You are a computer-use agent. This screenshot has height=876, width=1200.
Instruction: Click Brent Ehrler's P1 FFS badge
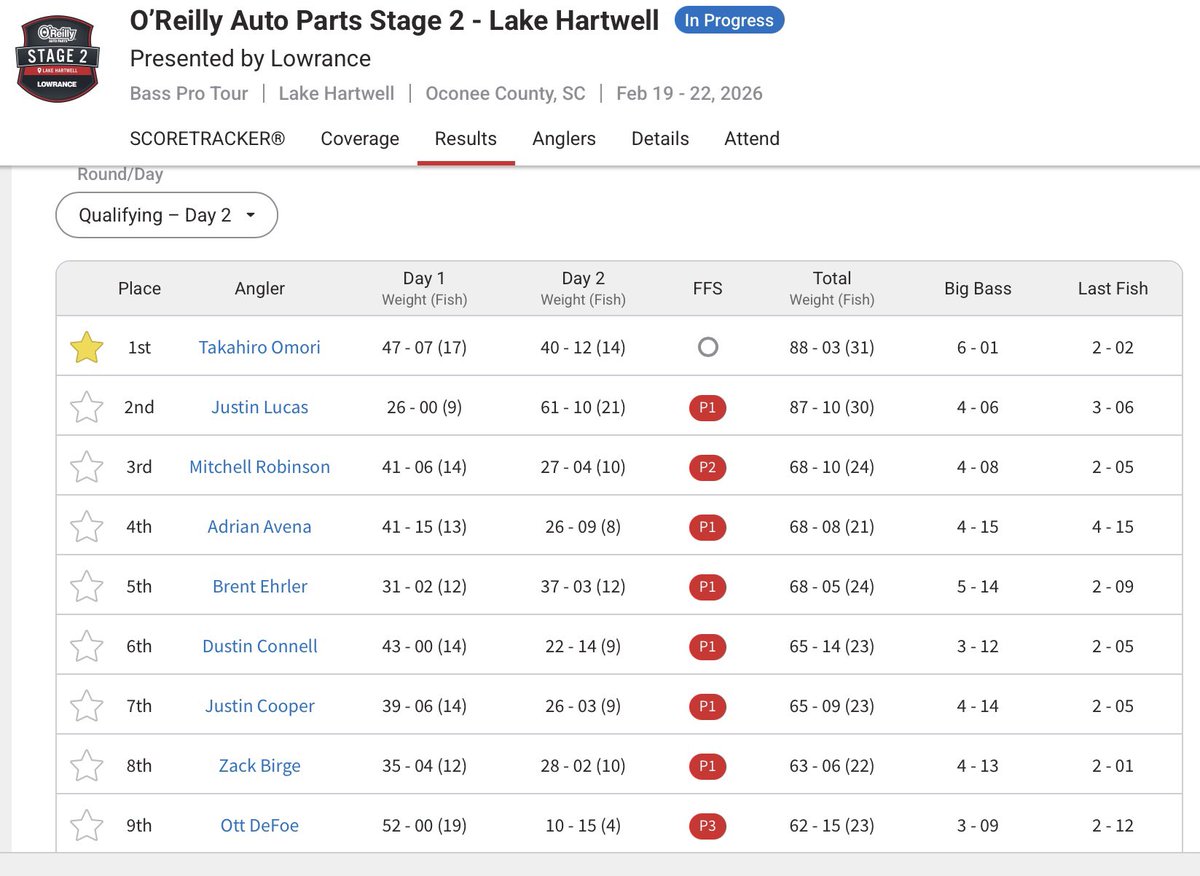(708, 586)
